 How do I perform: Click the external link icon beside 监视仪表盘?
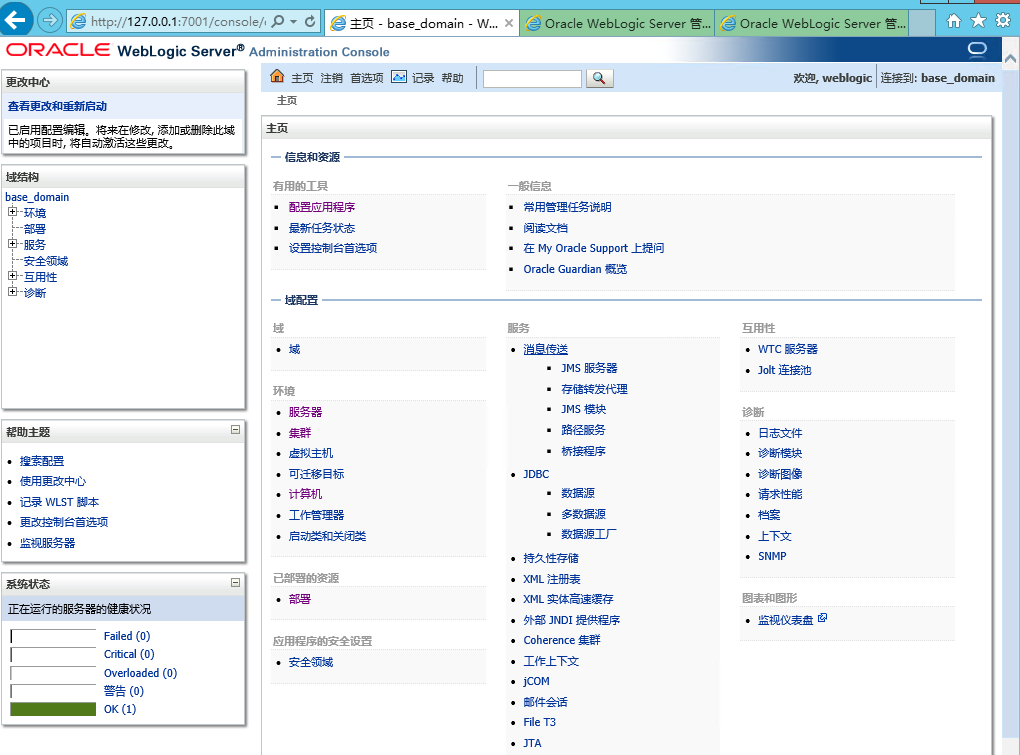click(822, 618)
